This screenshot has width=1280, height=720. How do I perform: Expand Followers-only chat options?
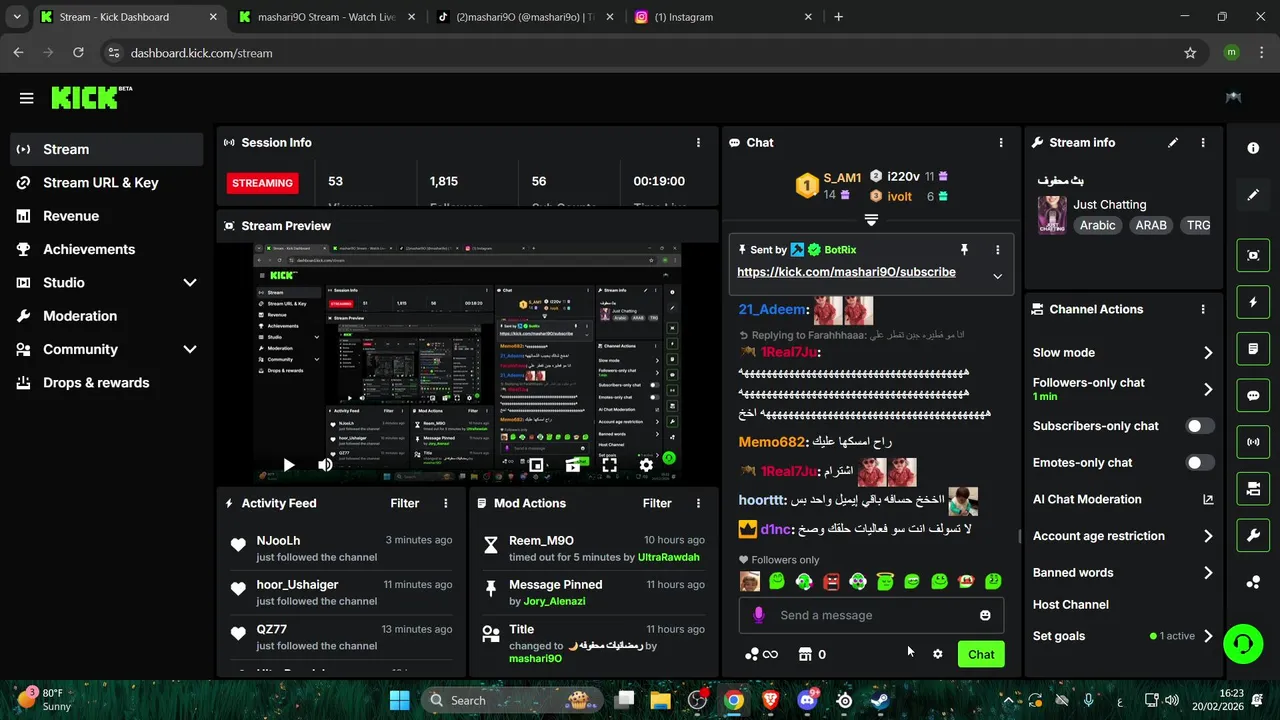(1207, 390)
